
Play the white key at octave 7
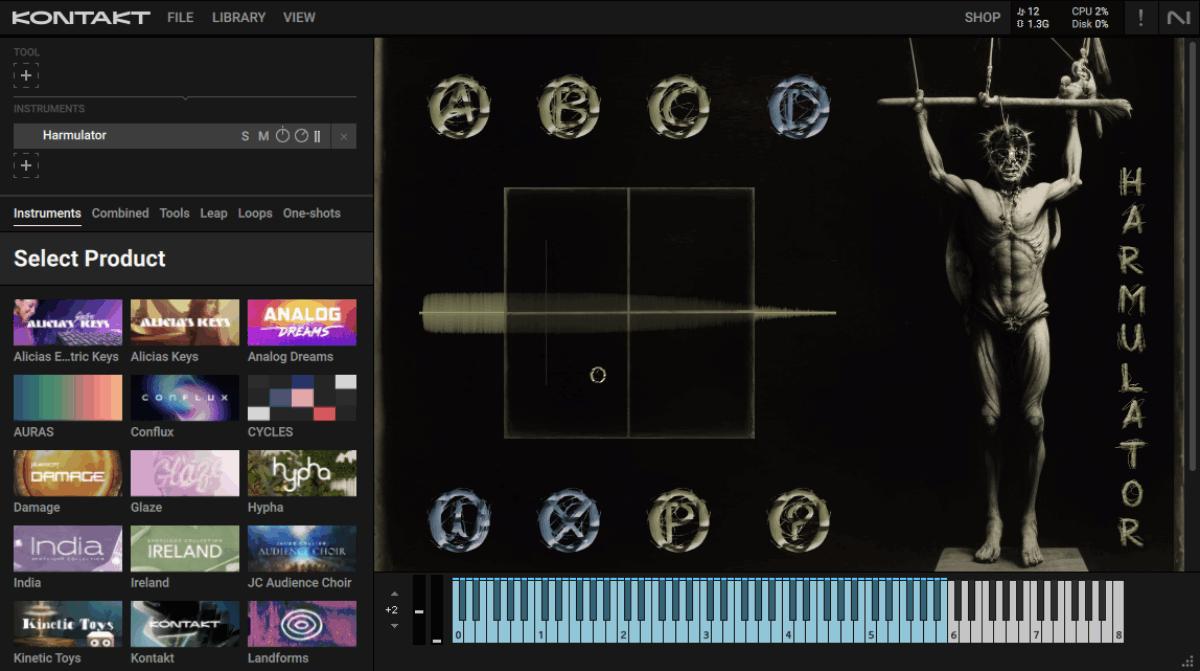(1037, 633)
